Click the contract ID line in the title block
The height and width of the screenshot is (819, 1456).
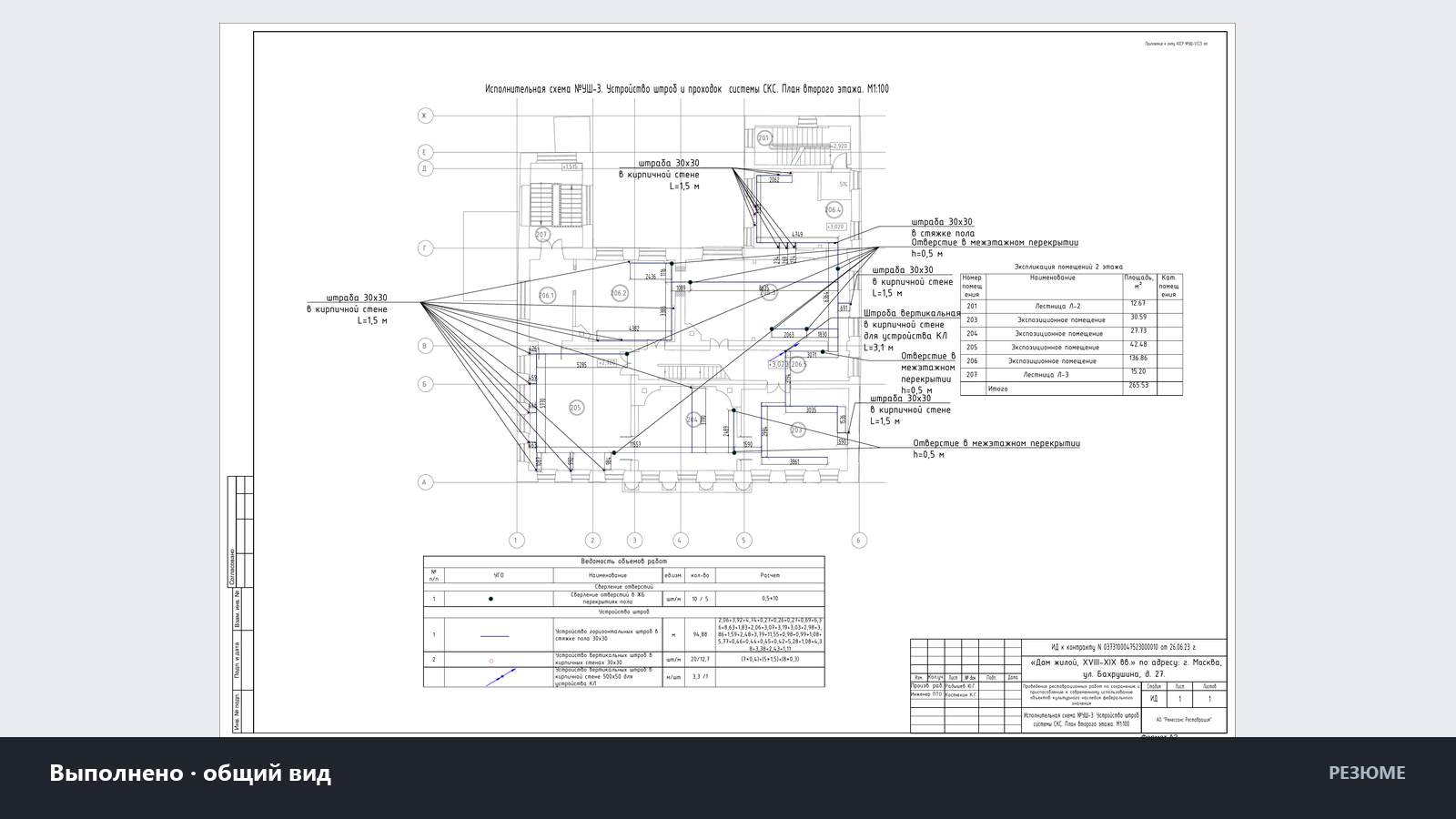[1125, 646]
